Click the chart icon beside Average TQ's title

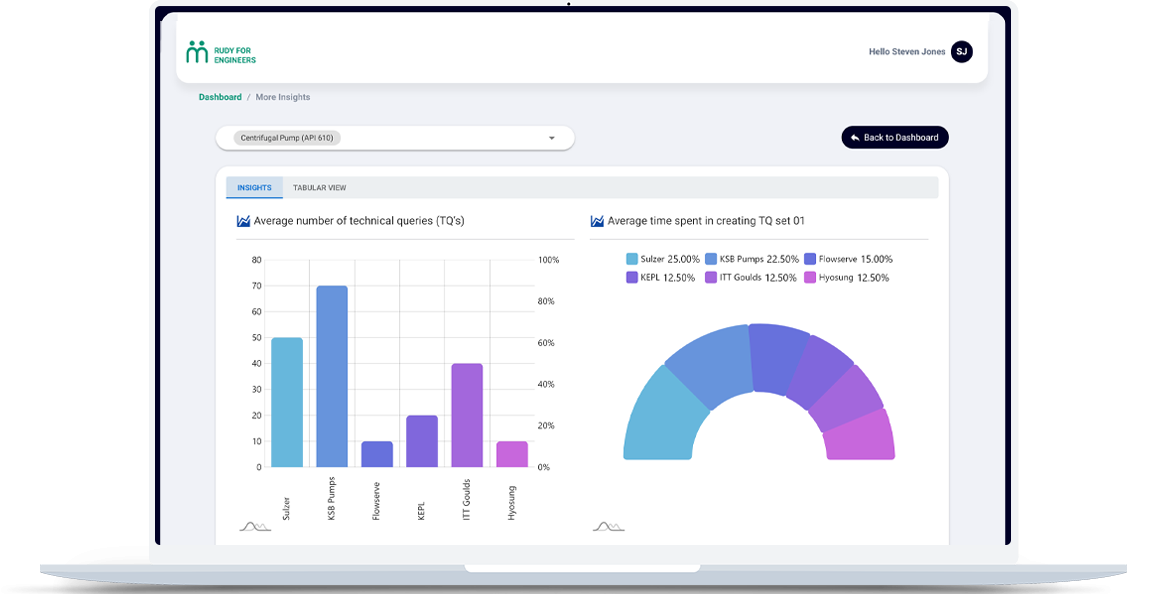point(243,220)
